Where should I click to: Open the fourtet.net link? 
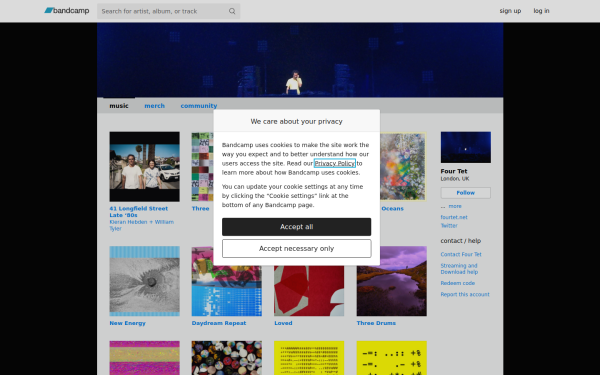click(454, 217)
